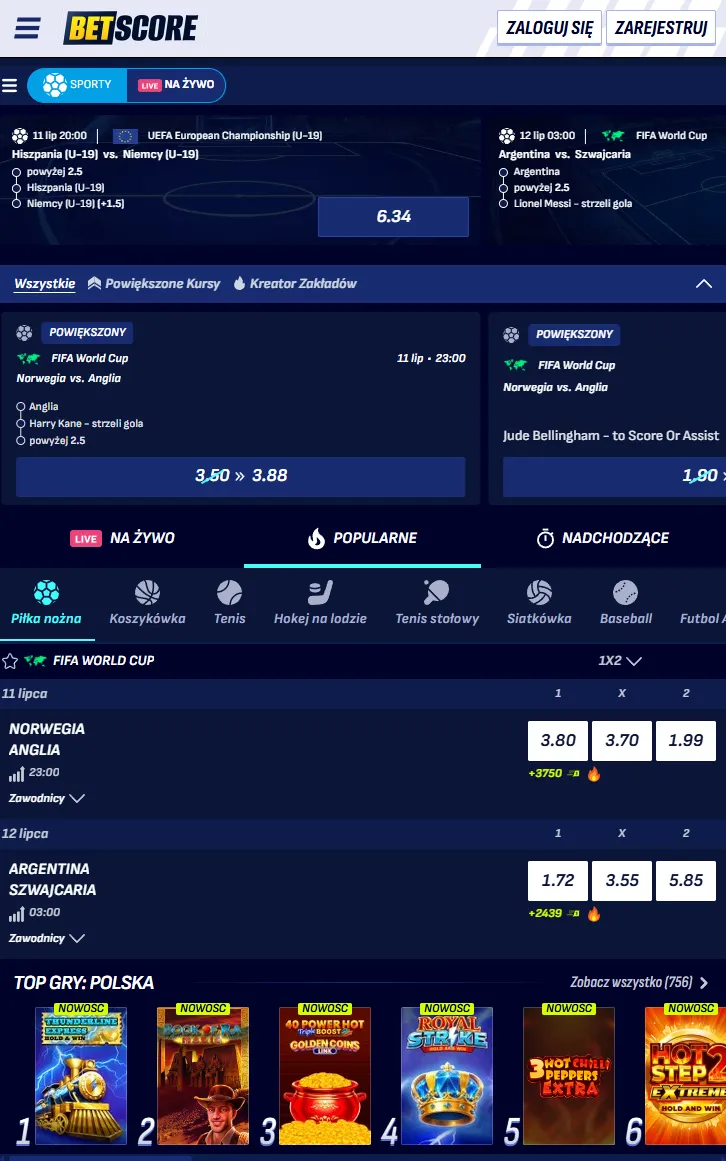Open Zobacz wszystko (756) link

[x=639, y=983]
